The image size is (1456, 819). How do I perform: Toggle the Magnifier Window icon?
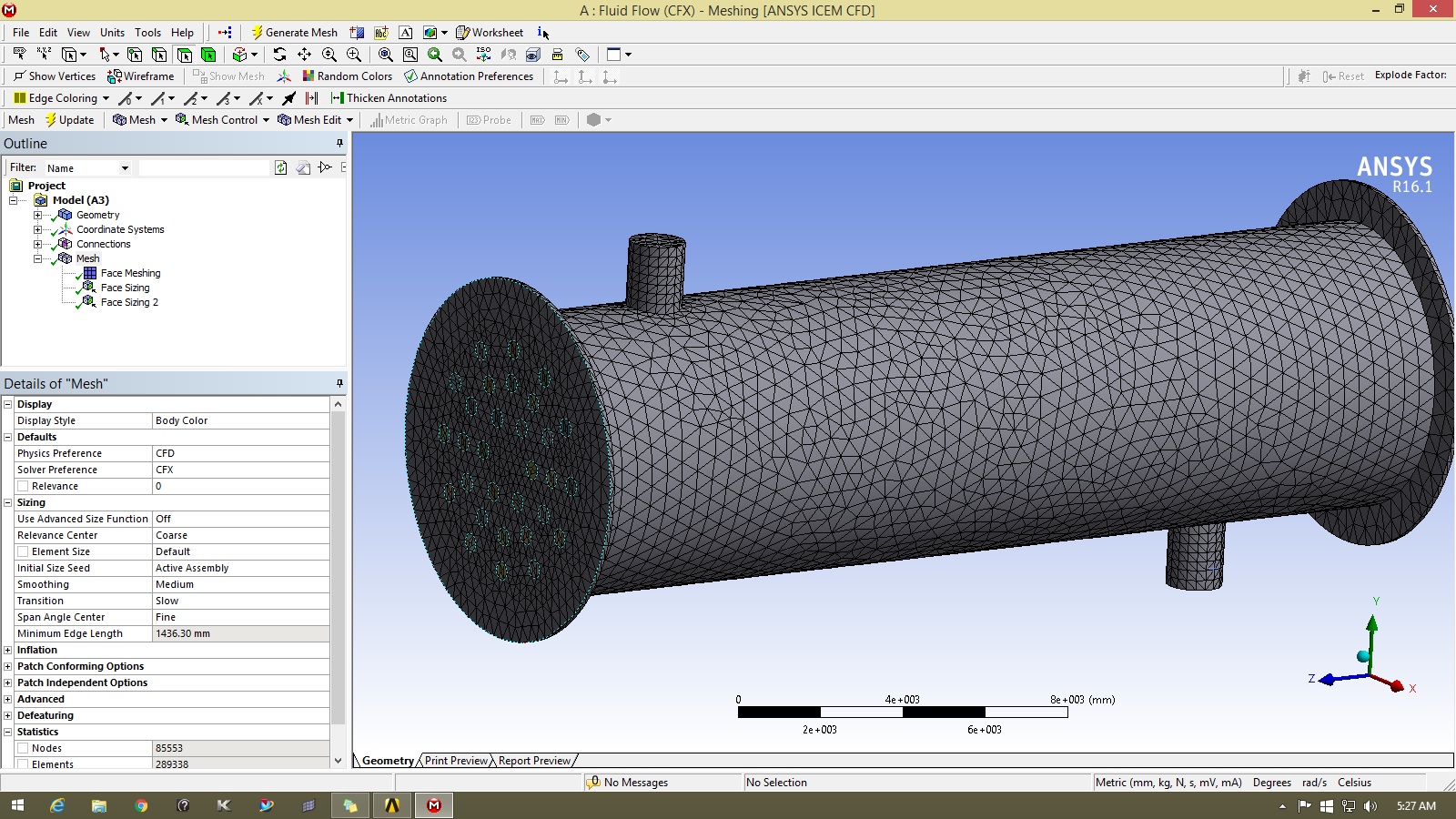(x=410, y=55)
